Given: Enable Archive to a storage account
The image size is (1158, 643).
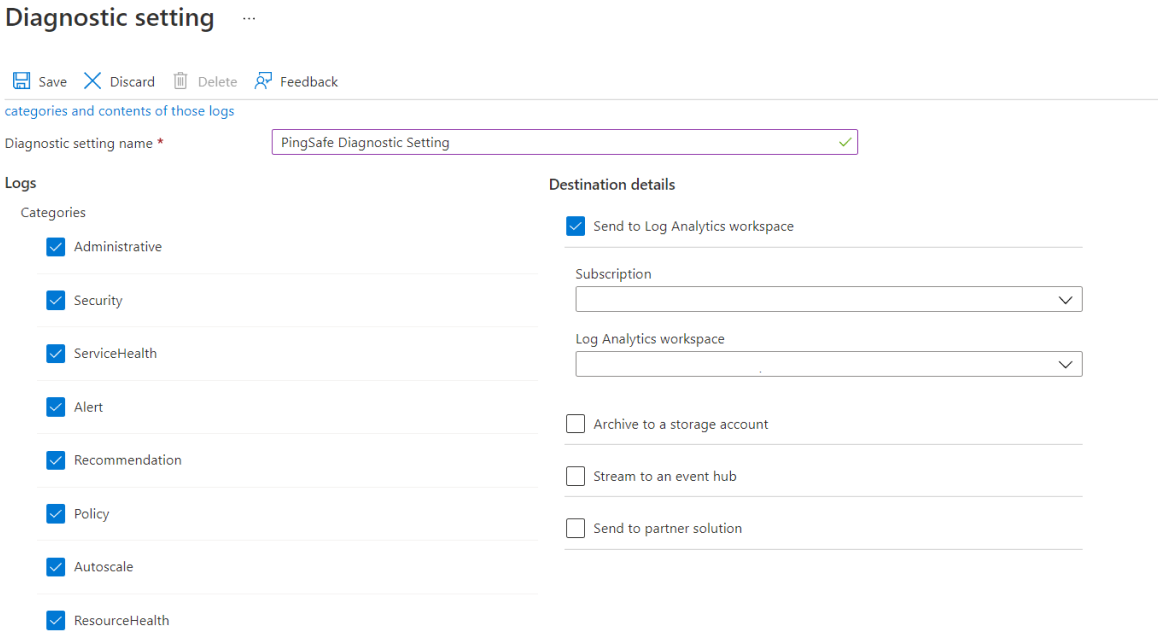Looking at the screenshot, I should (575, 425).
